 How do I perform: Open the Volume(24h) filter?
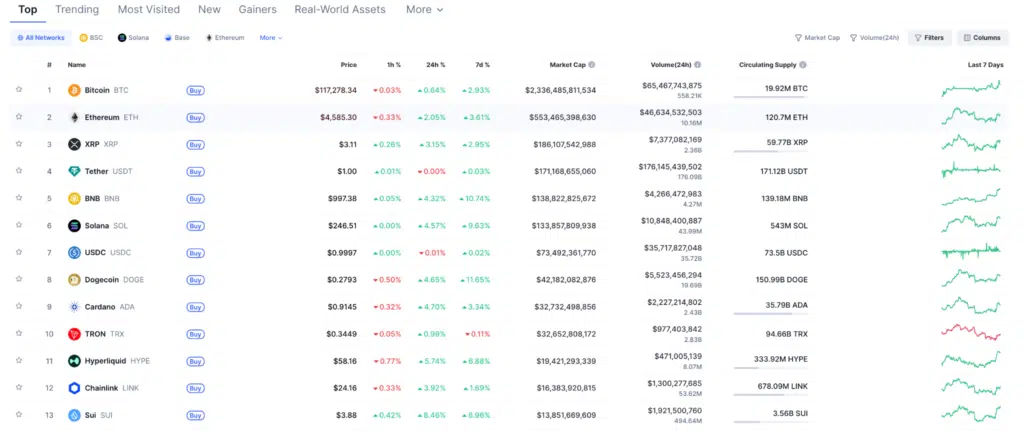(x=874, y=38)
